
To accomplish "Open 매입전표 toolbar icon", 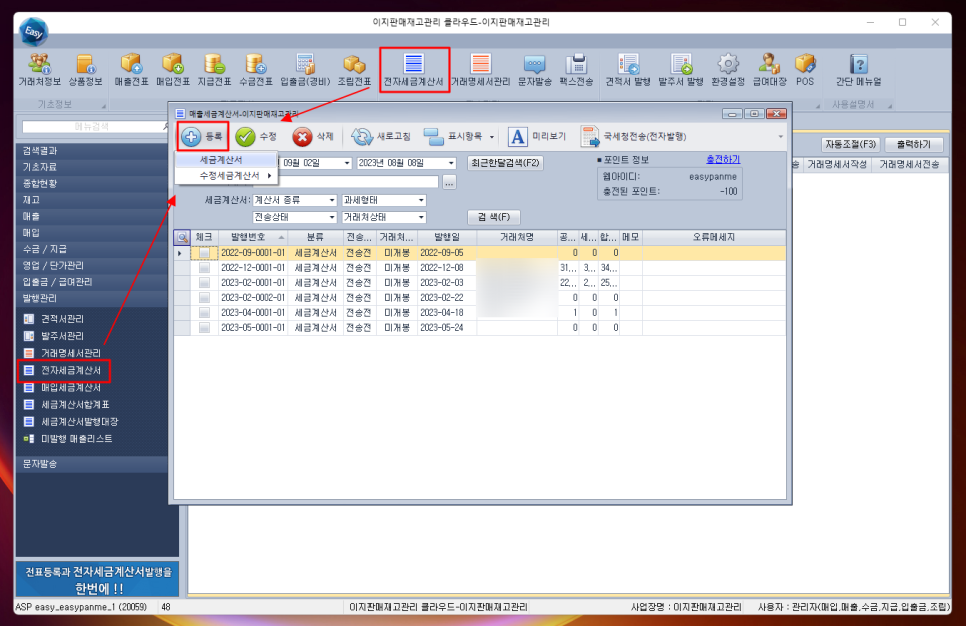I will [172, 70].
